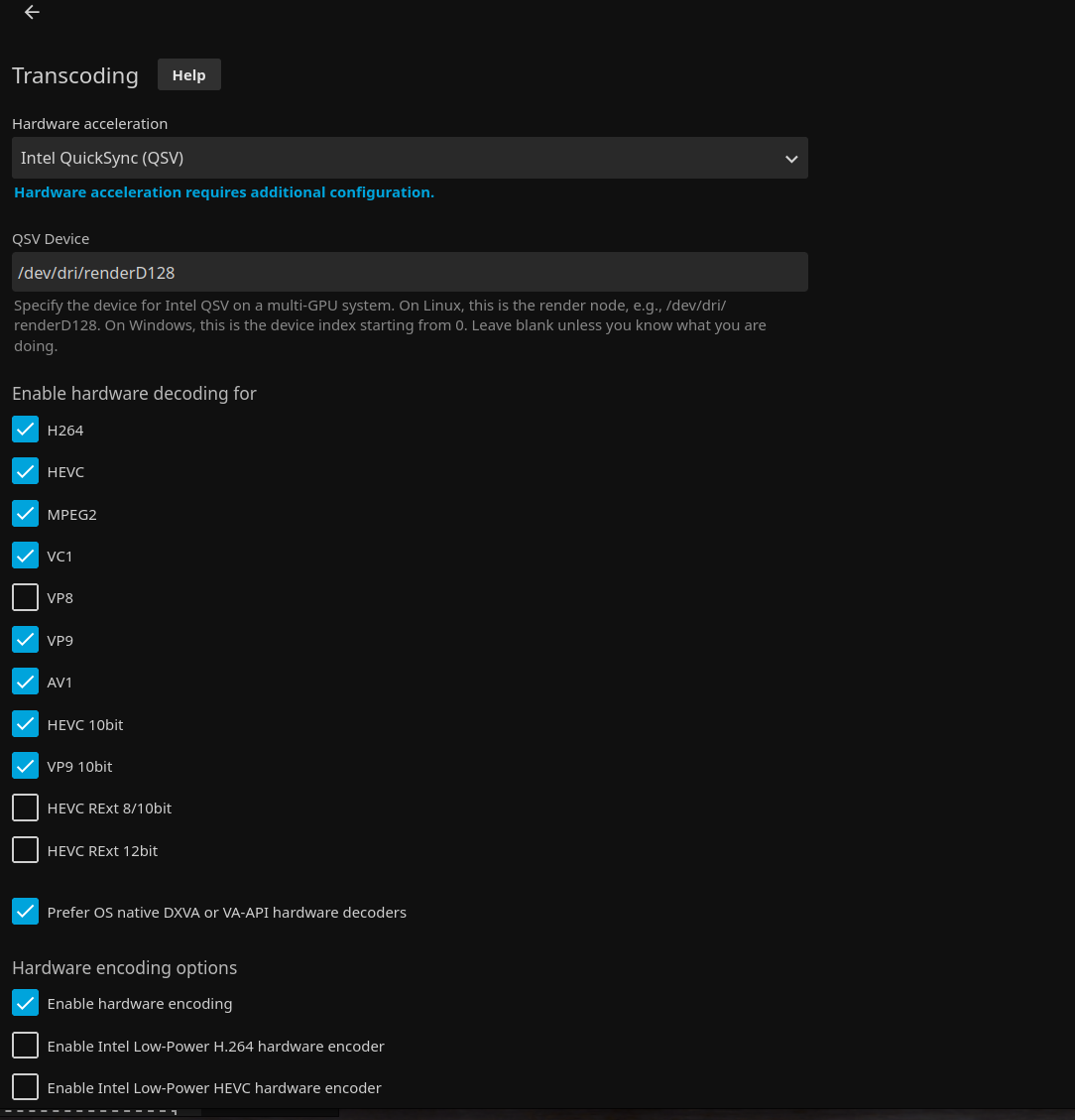Viewport: 1075px width, 1120px height.
Task: Enable HEVC RExt 8/10bit decoding
Action: [x=26, y=808]
